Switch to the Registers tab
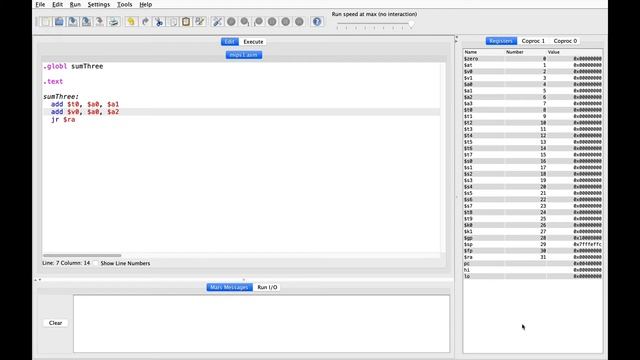640x360 pixels. point(501,41)
